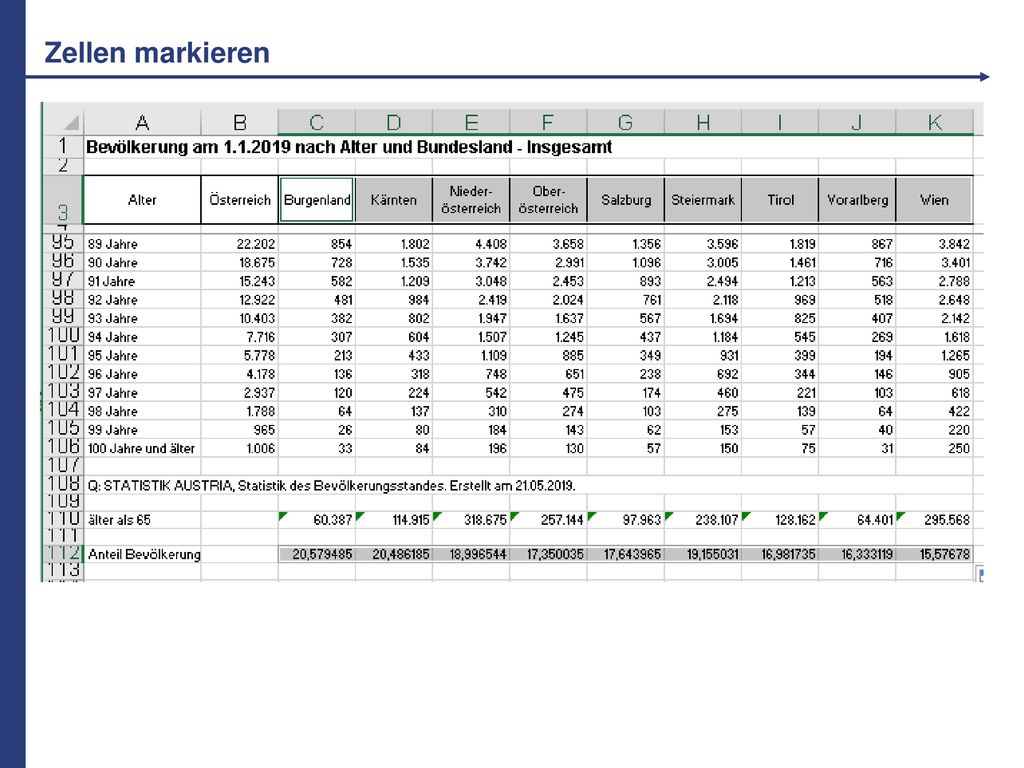Select column F via its header
Screen dimensions: 1024x768
[x=548, y=122]
